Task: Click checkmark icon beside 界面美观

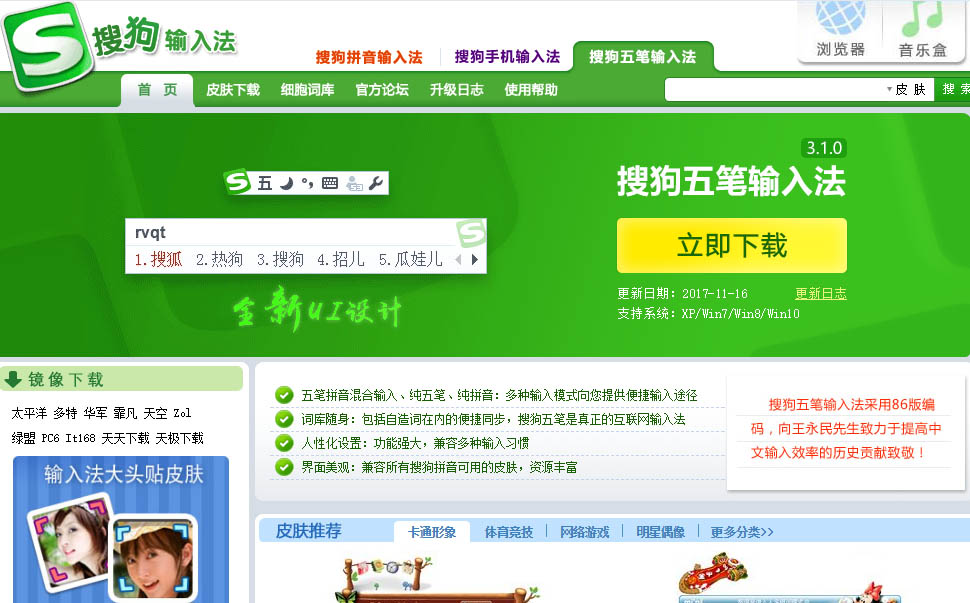Action: click(x=284, y=467)
